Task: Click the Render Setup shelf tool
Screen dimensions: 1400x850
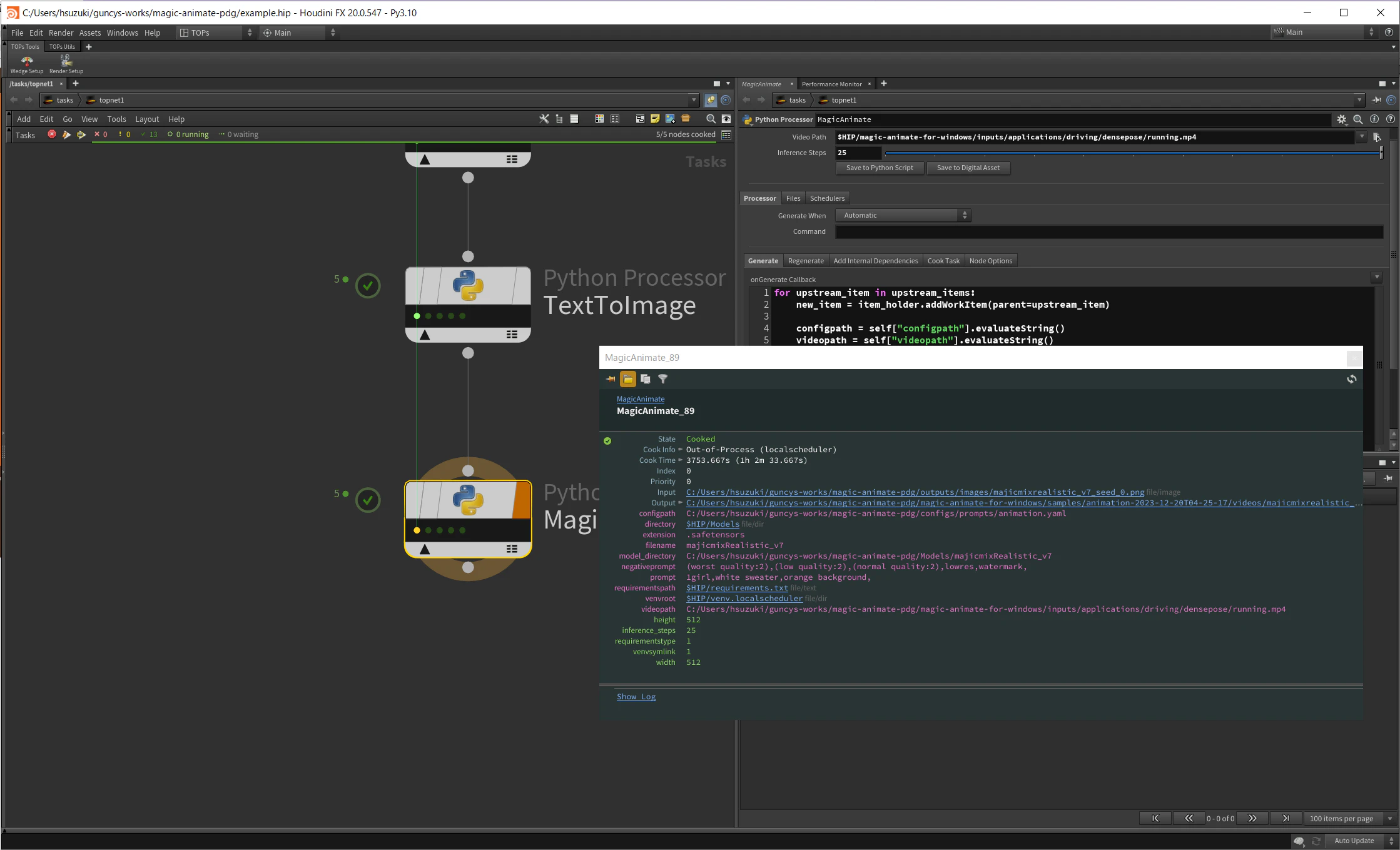Action: (x=66, y=64)
